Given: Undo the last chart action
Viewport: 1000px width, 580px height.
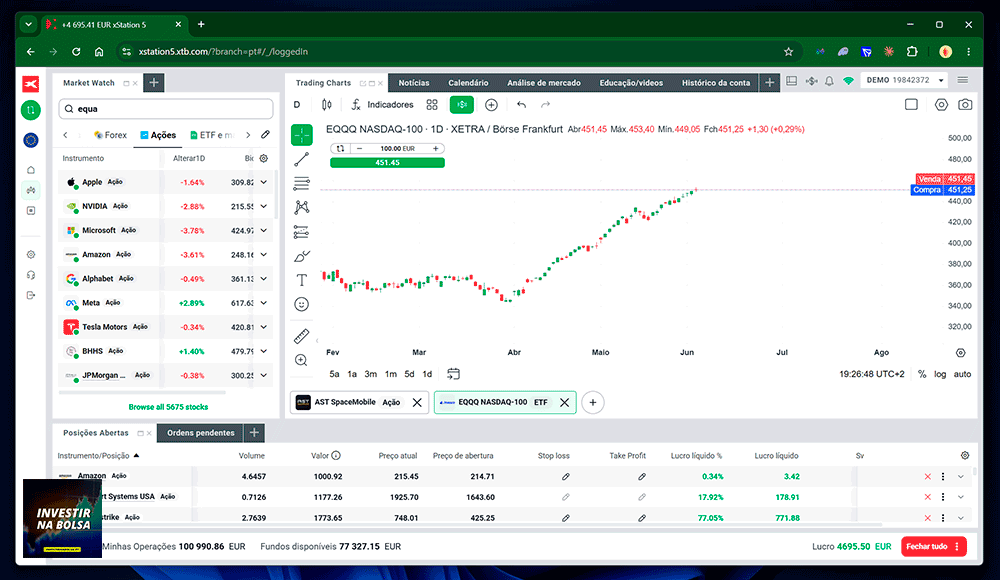Looking at the screenshot, I should tap(522, 105).
